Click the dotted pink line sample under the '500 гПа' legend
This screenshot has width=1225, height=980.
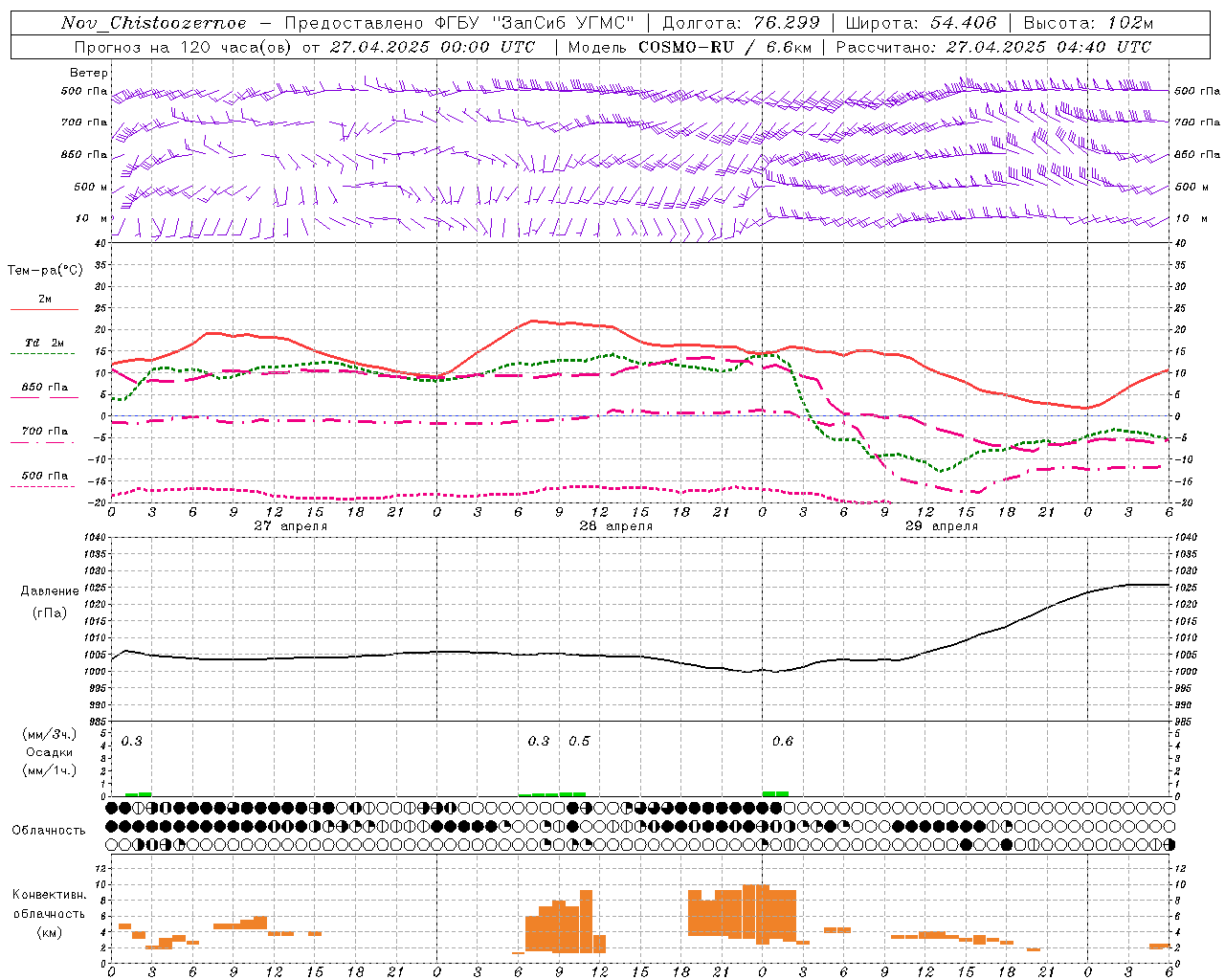click(x=43, y=486)
